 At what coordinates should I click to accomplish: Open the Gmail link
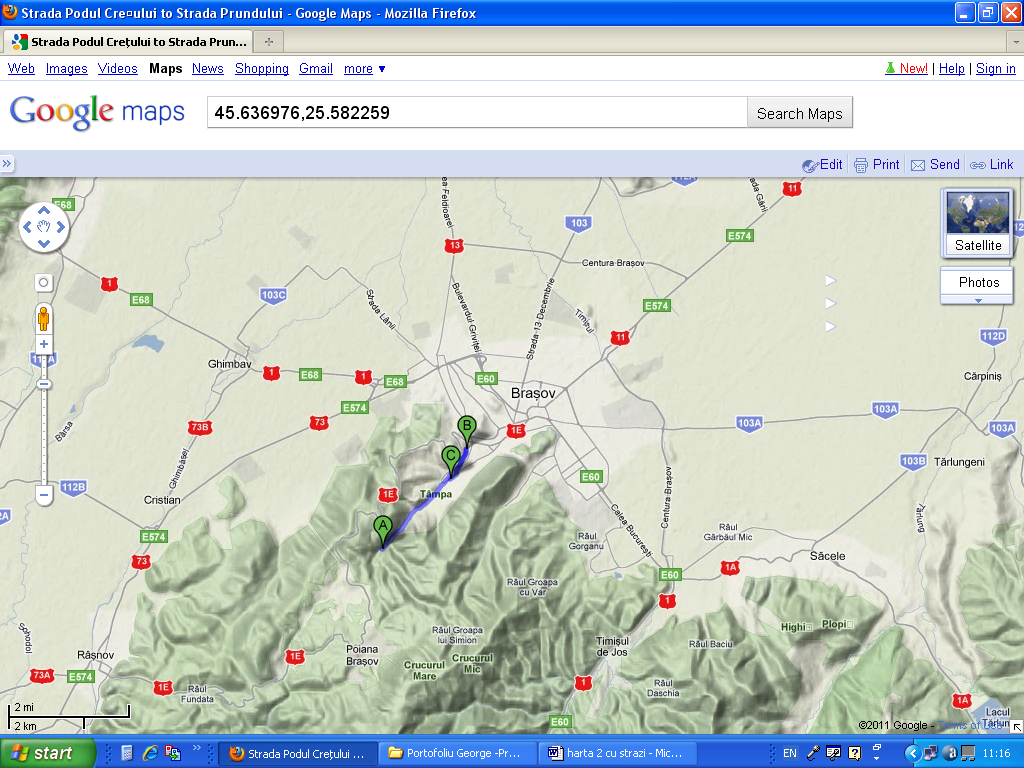316,69
